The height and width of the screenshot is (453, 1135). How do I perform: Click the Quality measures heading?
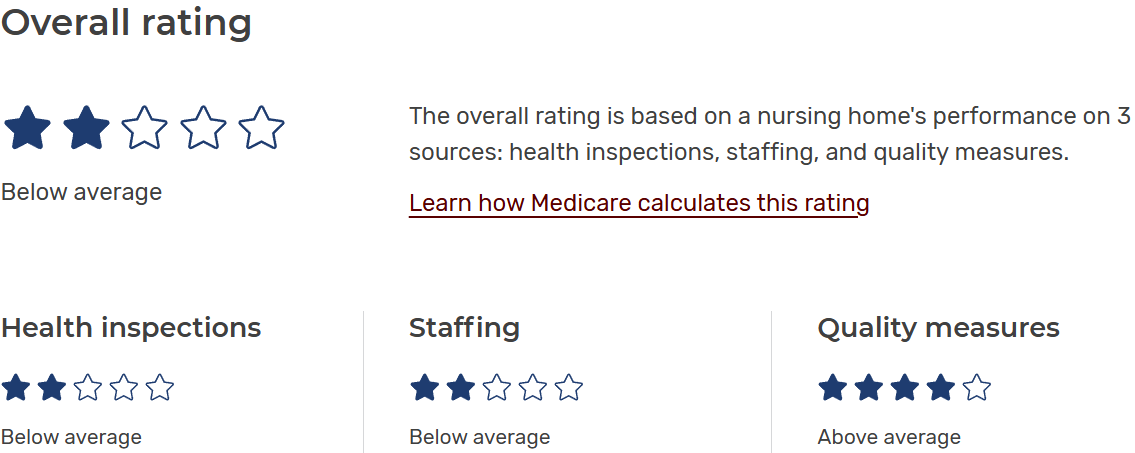point(938,328)
